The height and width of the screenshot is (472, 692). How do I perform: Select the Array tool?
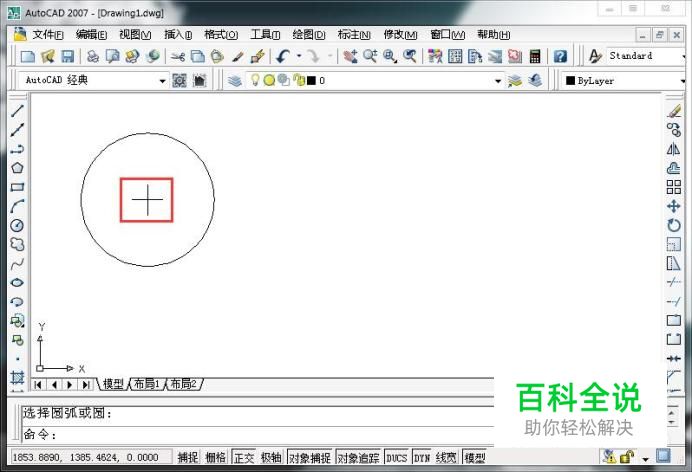tap(674, 187)
